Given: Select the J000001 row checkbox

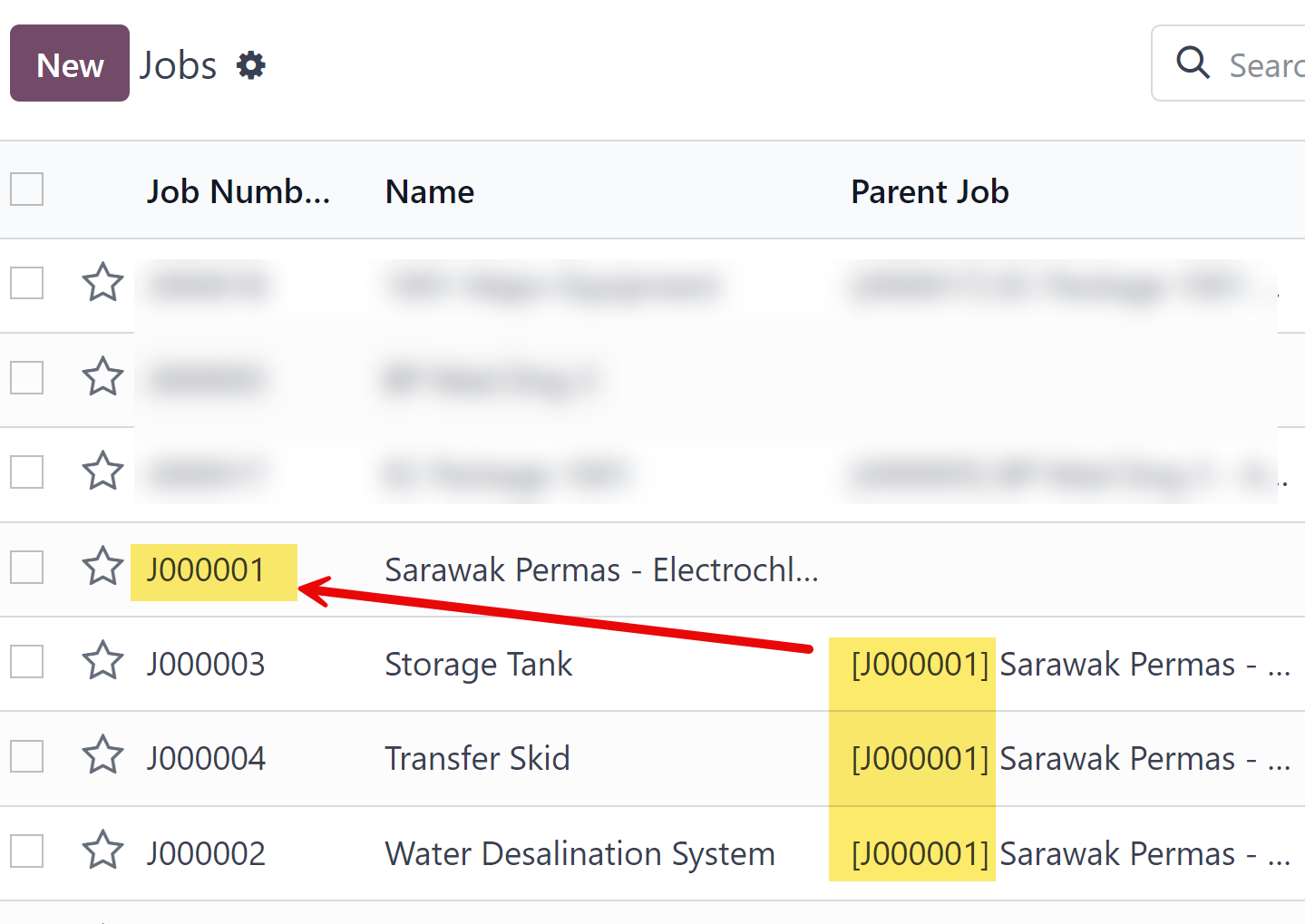Looking at the screenshot, I should coord(27,568).
